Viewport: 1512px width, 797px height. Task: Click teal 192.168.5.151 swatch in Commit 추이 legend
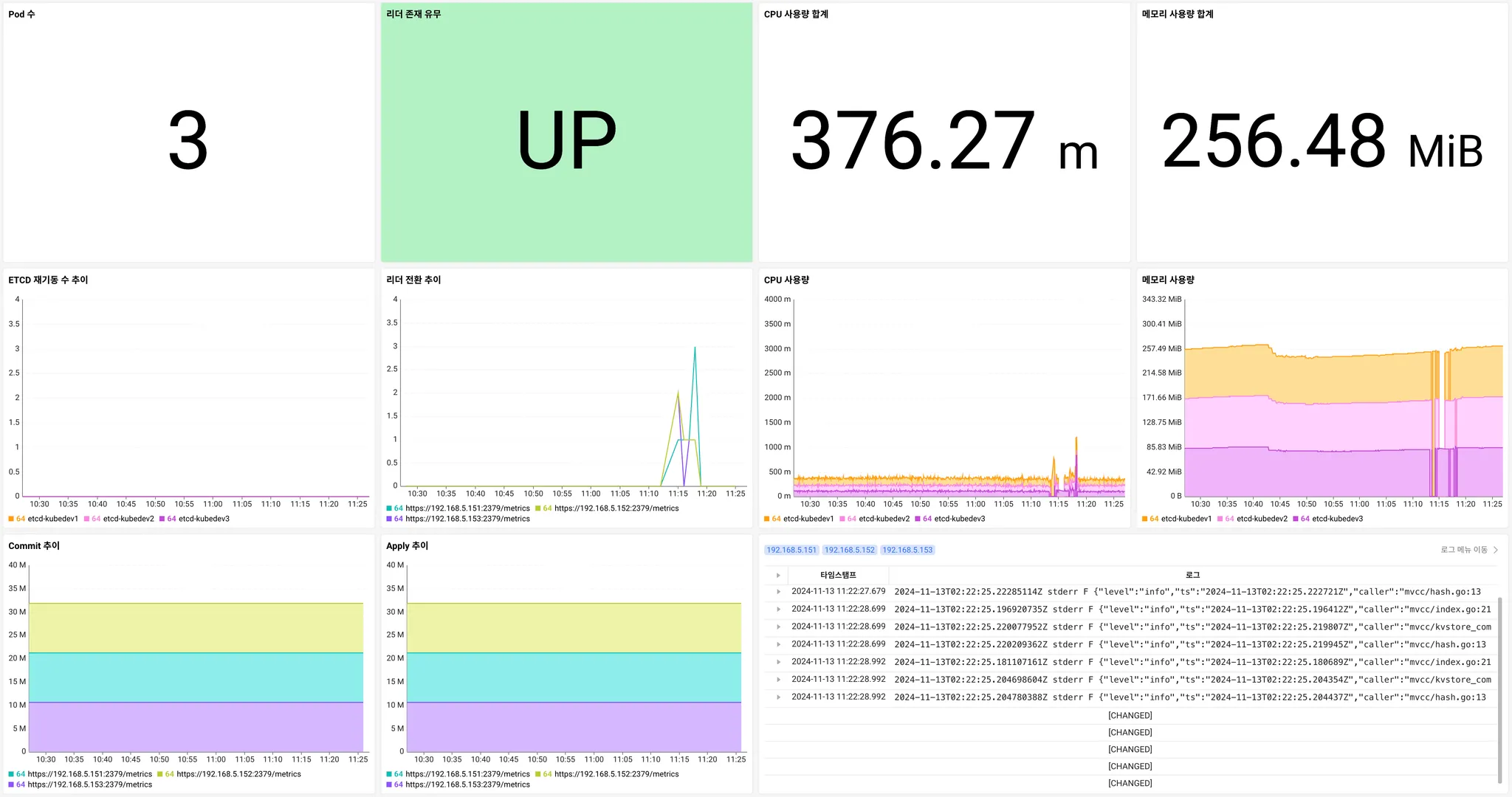[11, 774]
